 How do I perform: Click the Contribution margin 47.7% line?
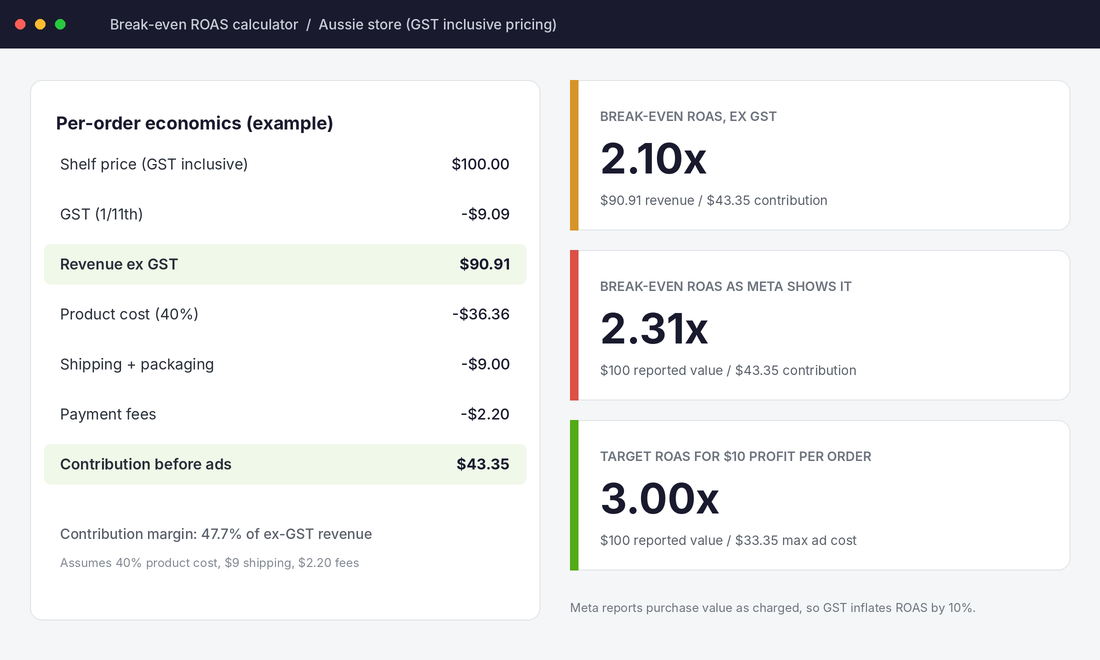216,534
